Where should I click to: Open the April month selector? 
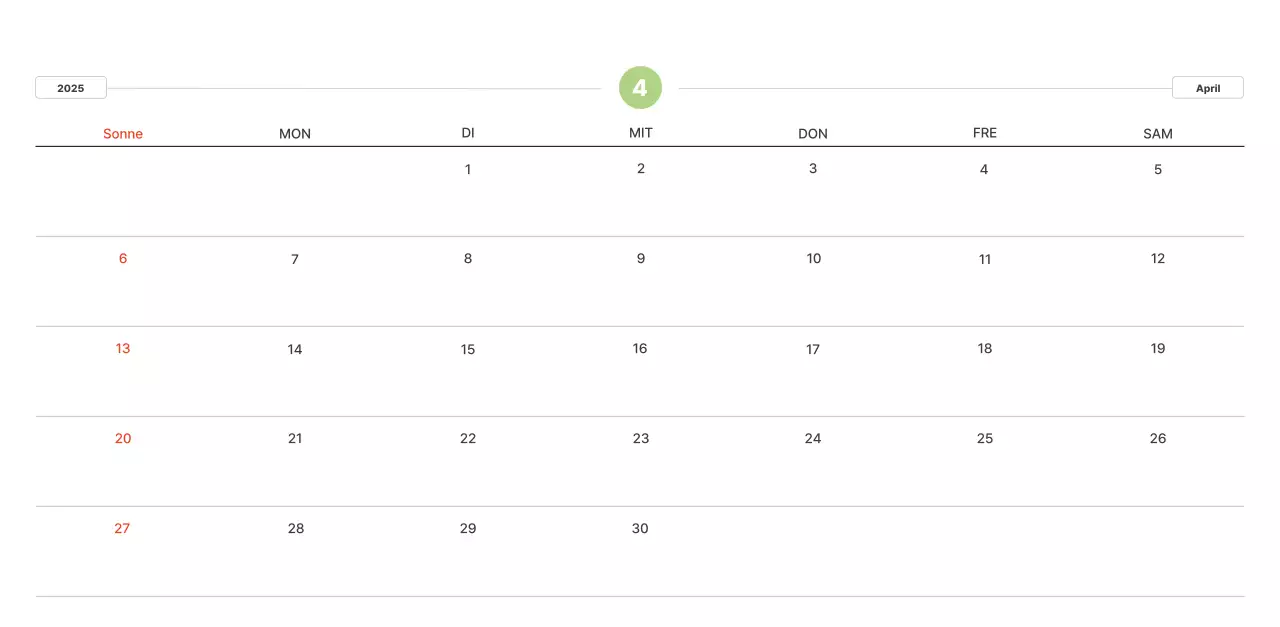(1207, 88)
